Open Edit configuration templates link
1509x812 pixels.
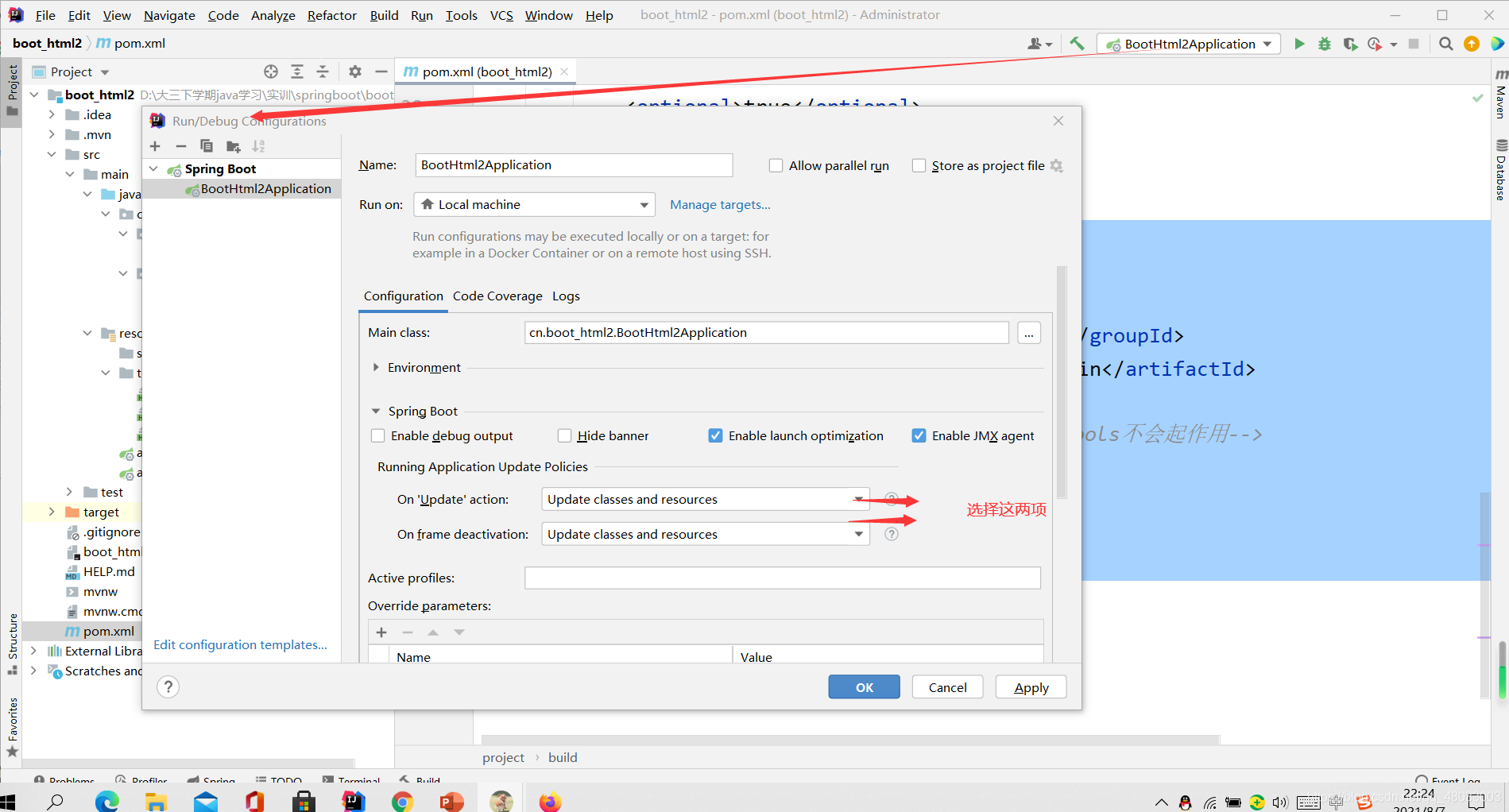[x=240, y=644]
